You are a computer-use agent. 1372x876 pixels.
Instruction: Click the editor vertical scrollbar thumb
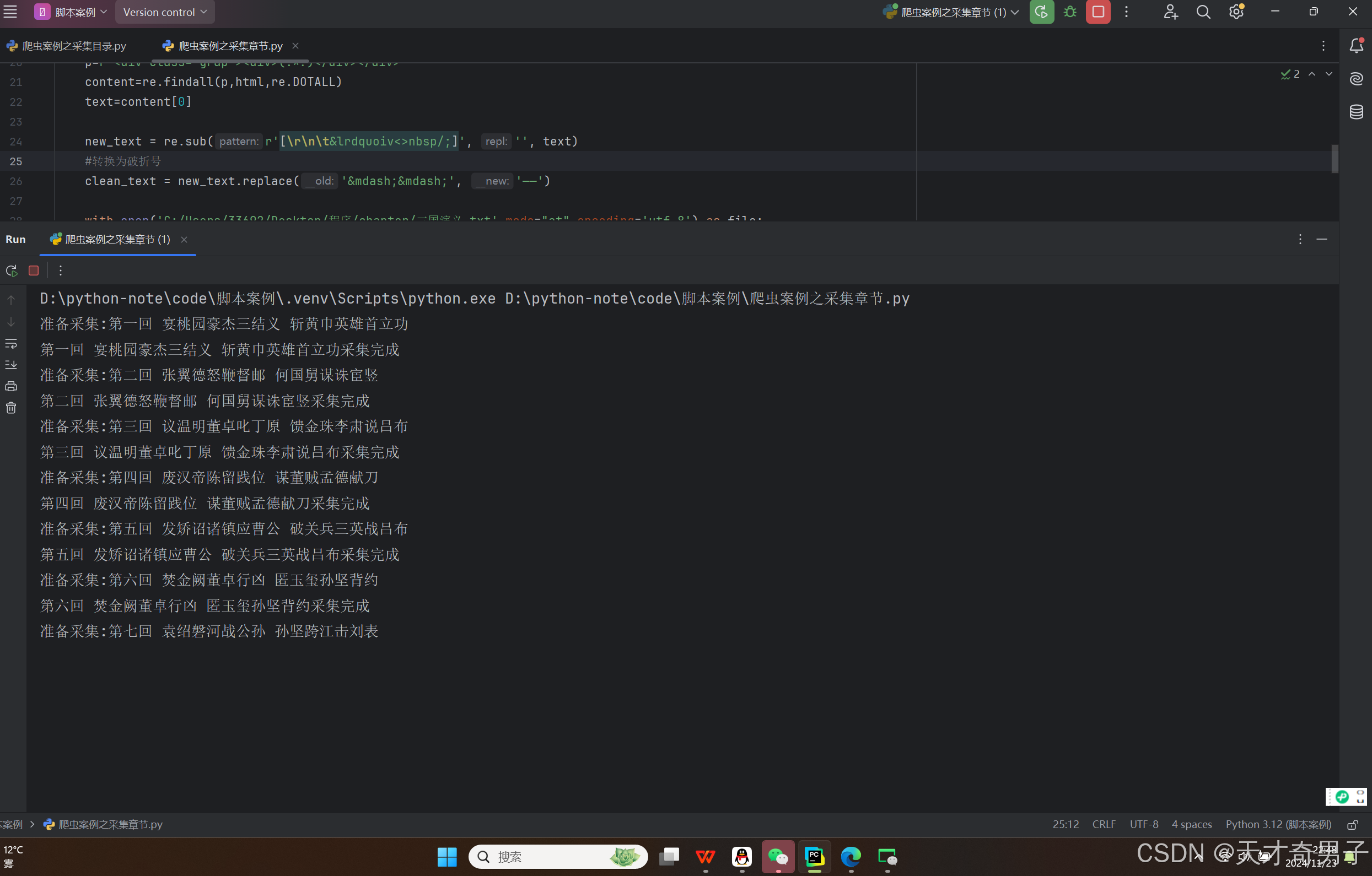[x=1335, y=158]
